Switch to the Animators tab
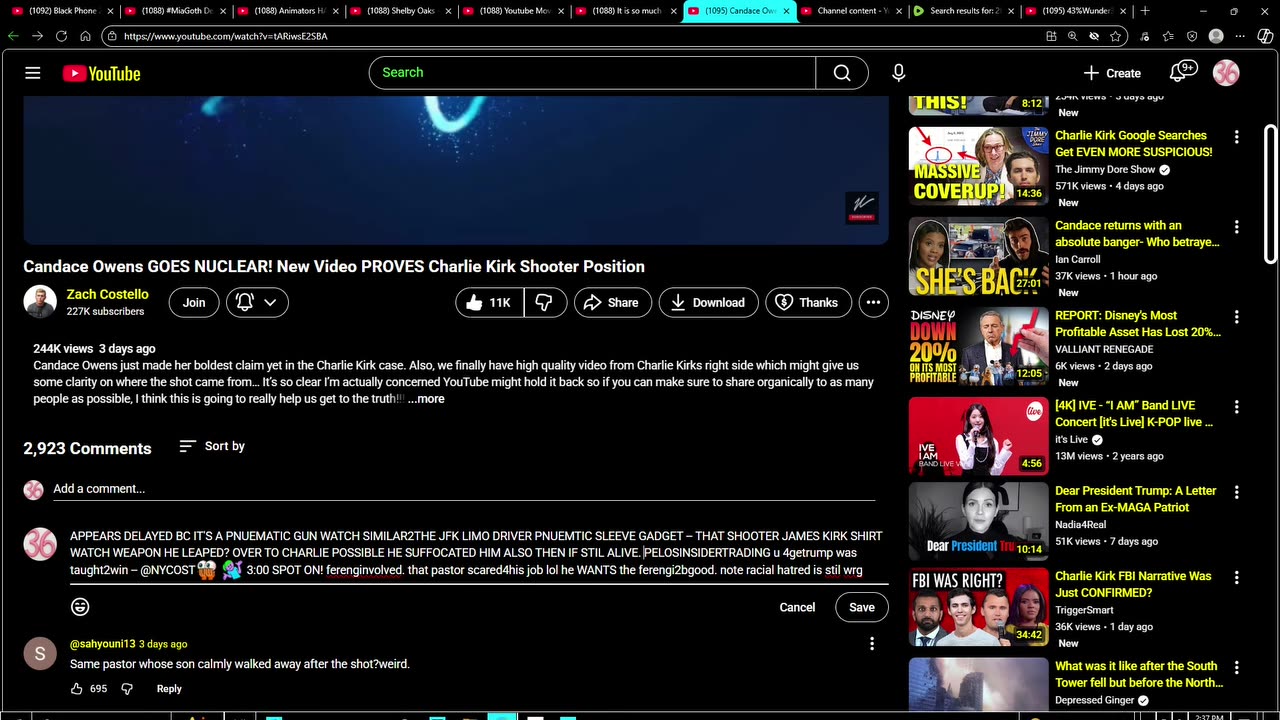Screen dimensions: 1280x720 (286, 11)
